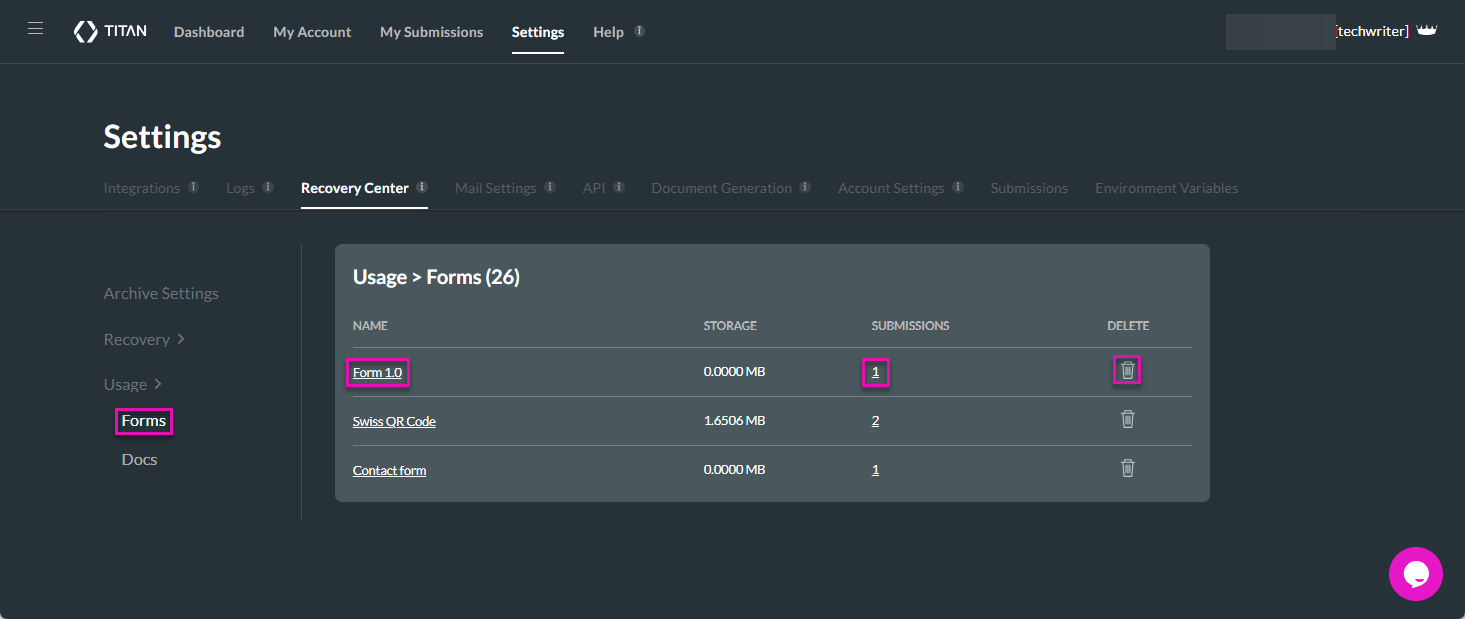Open the Form 1.0 link
The image size is (1465, 619).
click(378, 371)
